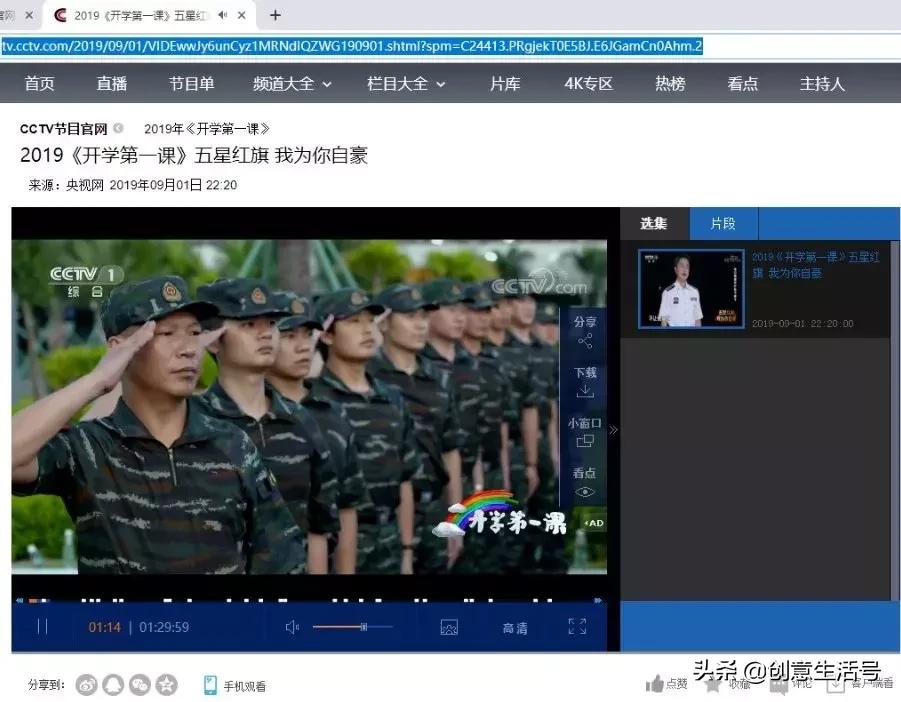Open the CCTV节目官网 link

pos(62,128)
